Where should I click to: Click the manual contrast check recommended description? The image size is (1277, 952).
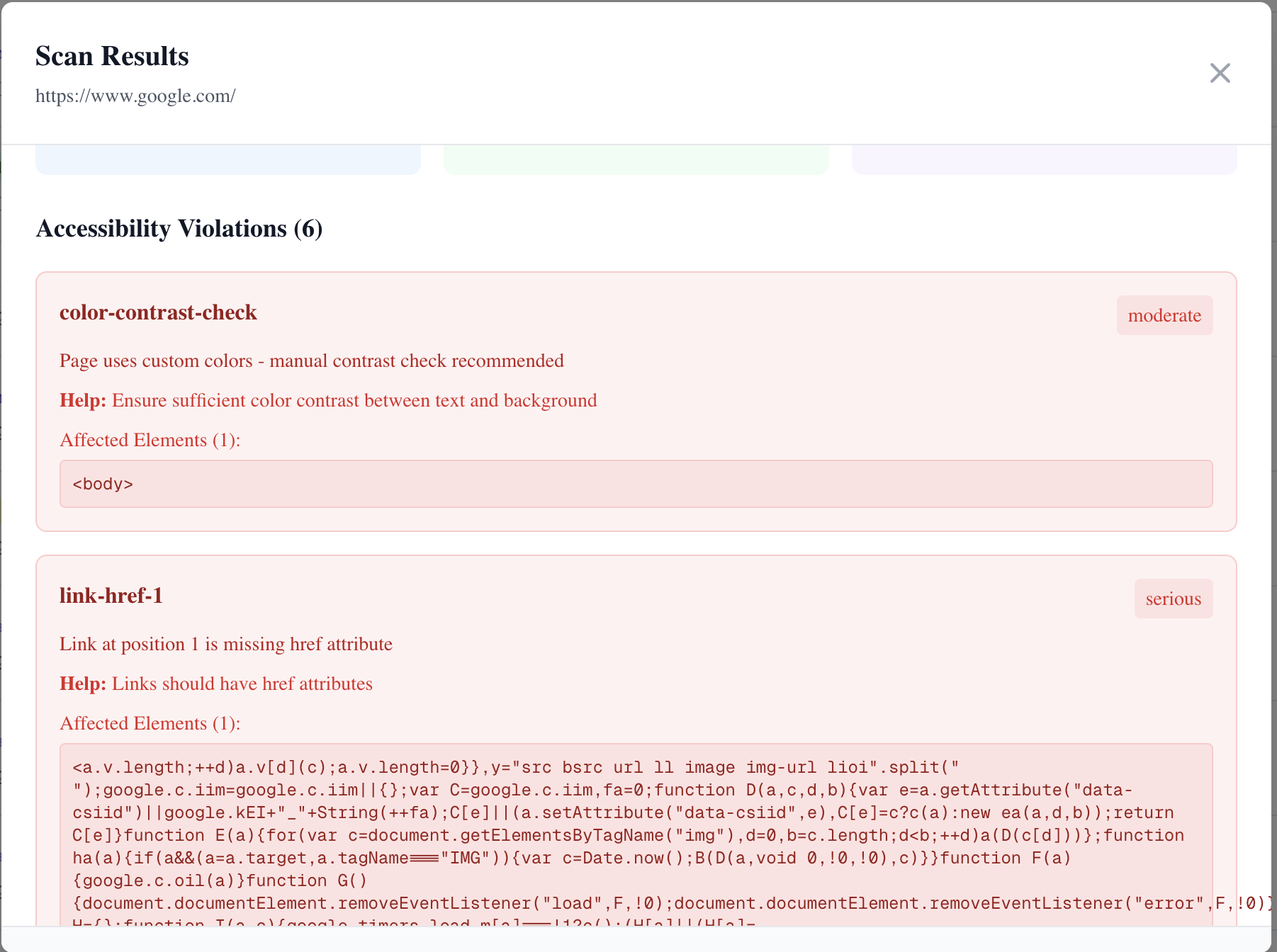[x=312, y=361]
